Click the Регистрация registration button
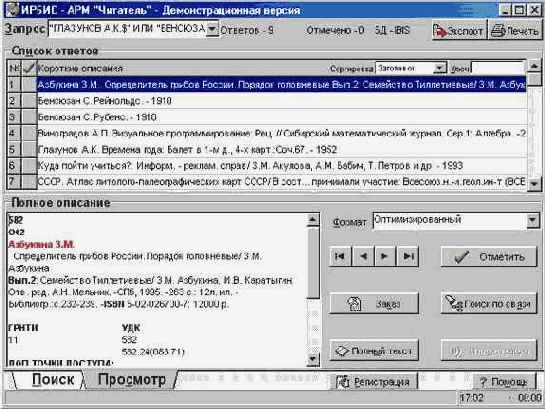This screenshot has height=409, width=545. tap(374, 382)
